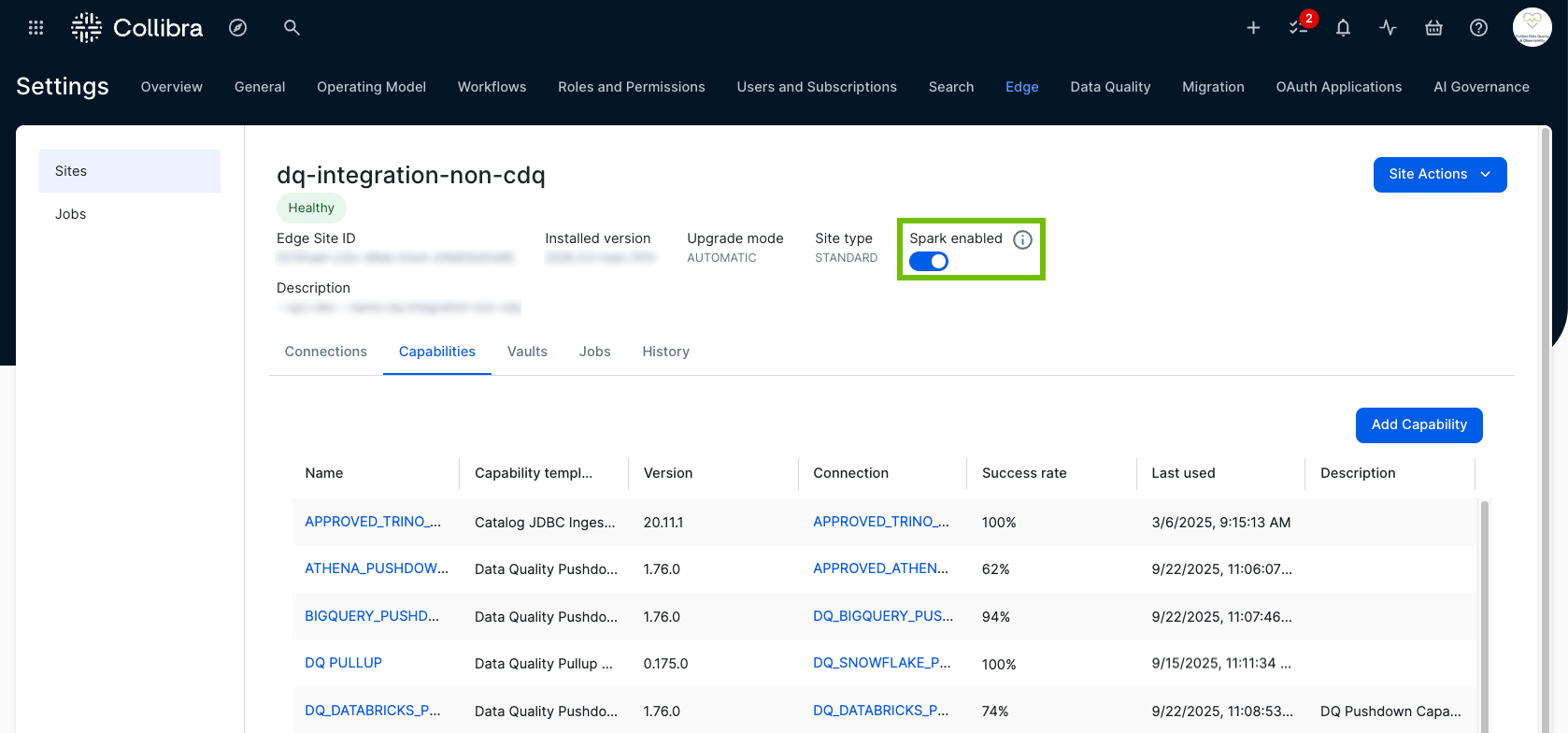This screenshot has width=1568, height=733.
Task: Click the activities pulse icon
Action: click(1388, 28)
